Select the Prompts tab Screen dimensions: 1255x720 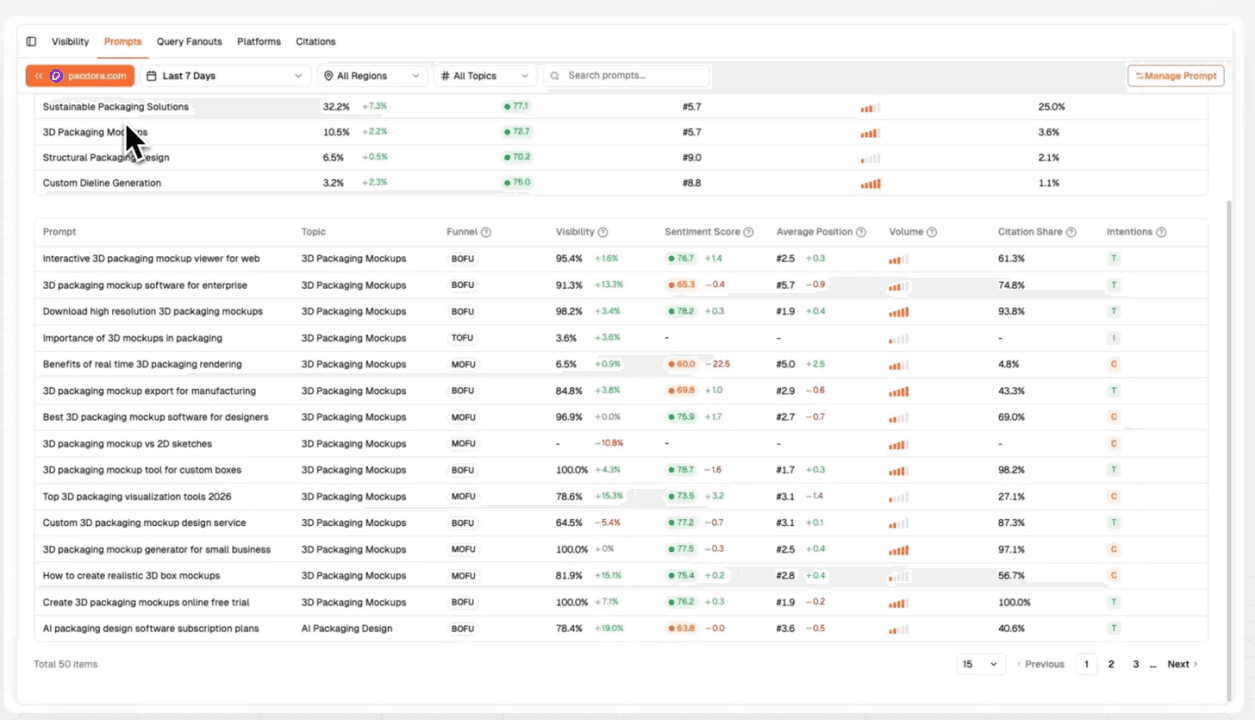coord(123,42)
